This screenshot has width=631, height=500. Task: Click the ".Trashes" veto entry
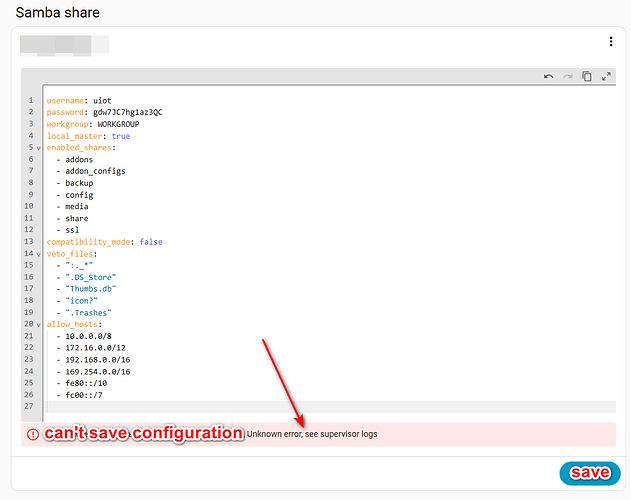click(89, 313)
